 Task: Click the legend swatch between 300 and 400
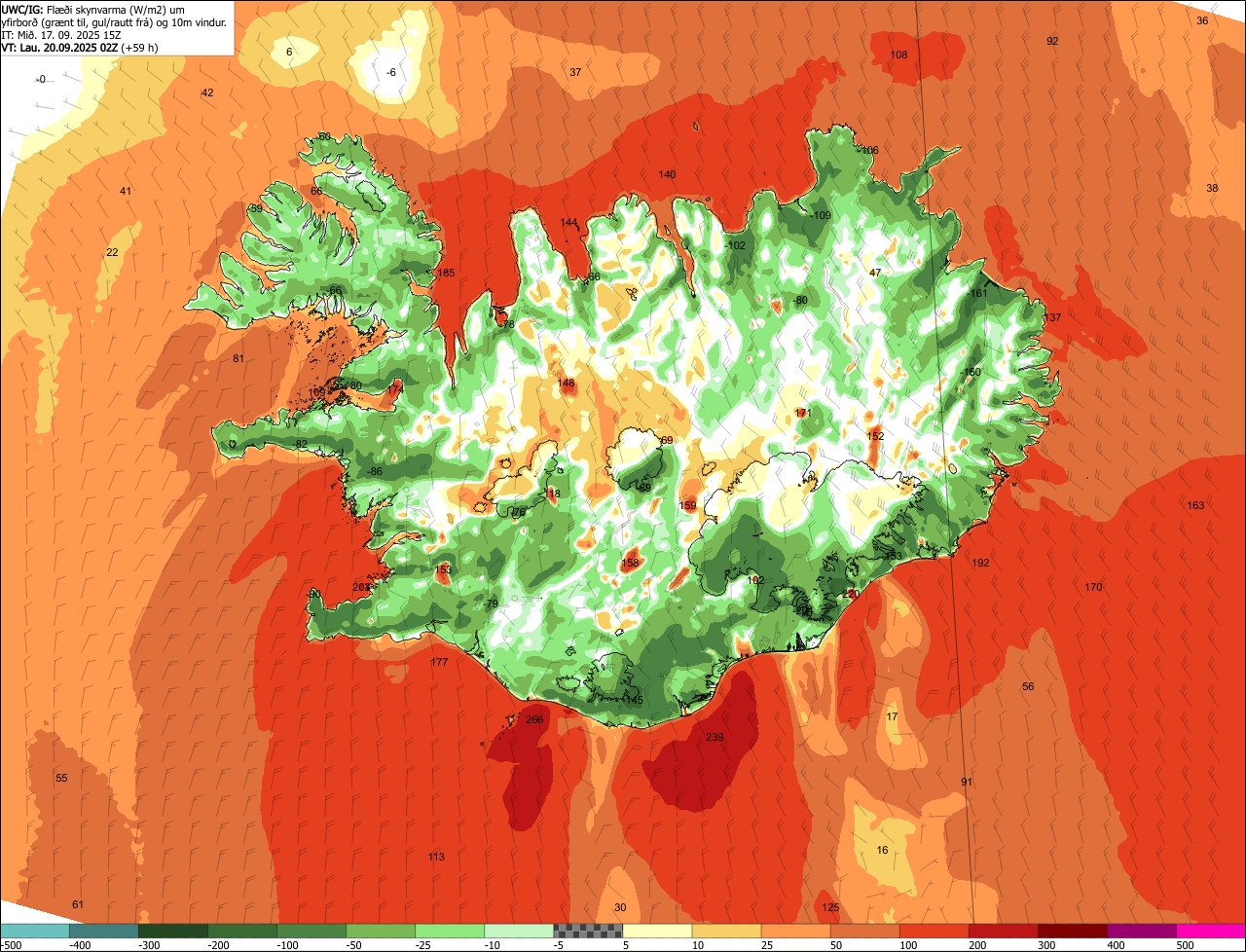[1072, 931]
